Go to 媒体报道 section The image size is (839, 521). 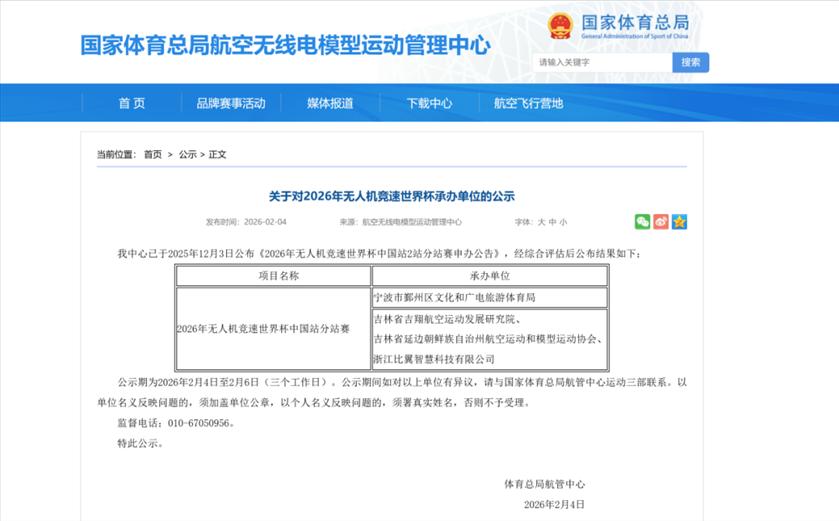[x=330, y=103]
